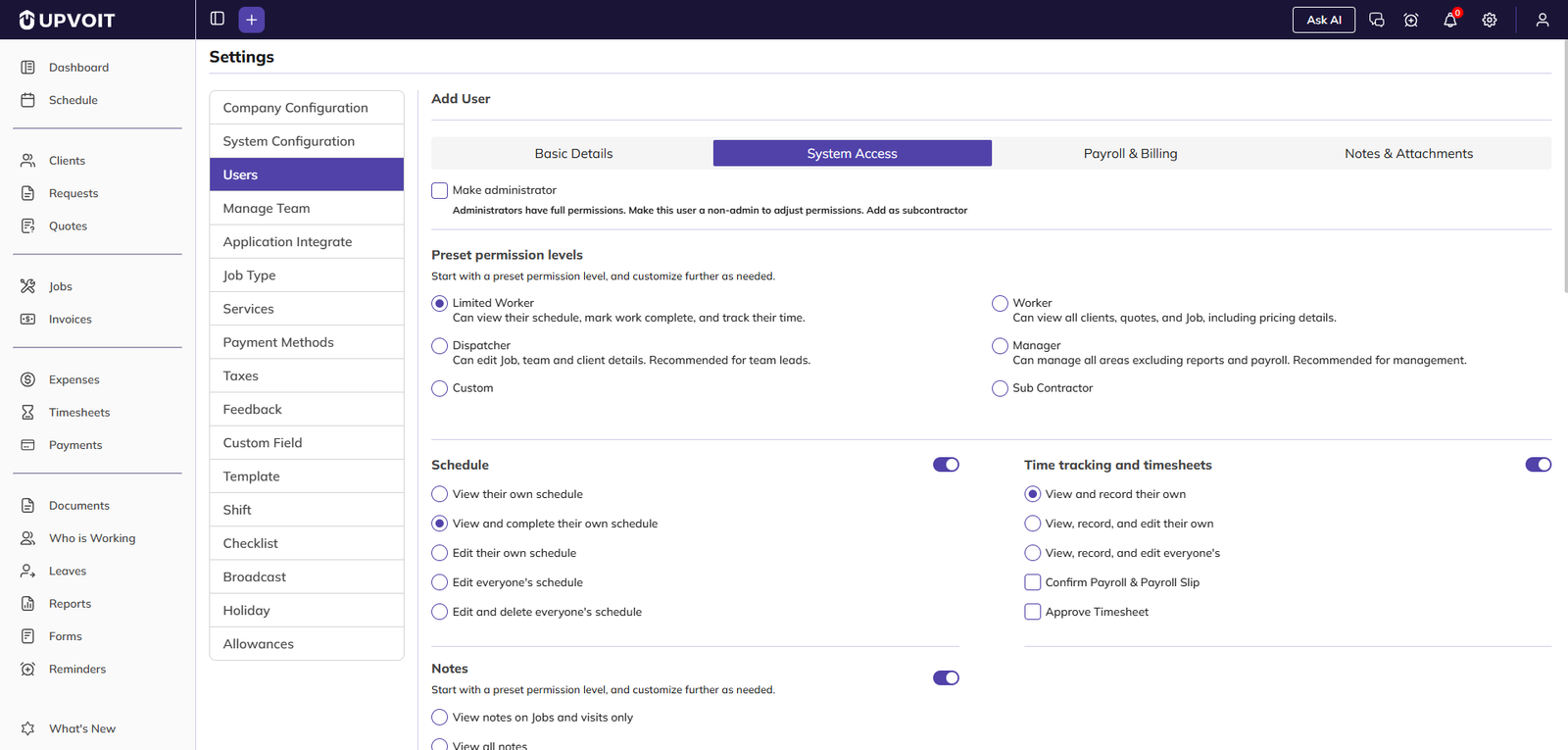Turn off the Schedule toggle

click(x=946, y=465)
